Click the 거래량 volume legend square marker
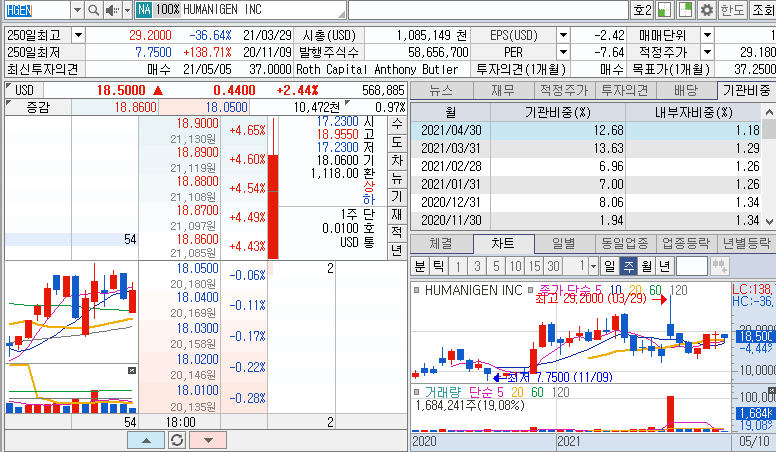 (417, 392)
